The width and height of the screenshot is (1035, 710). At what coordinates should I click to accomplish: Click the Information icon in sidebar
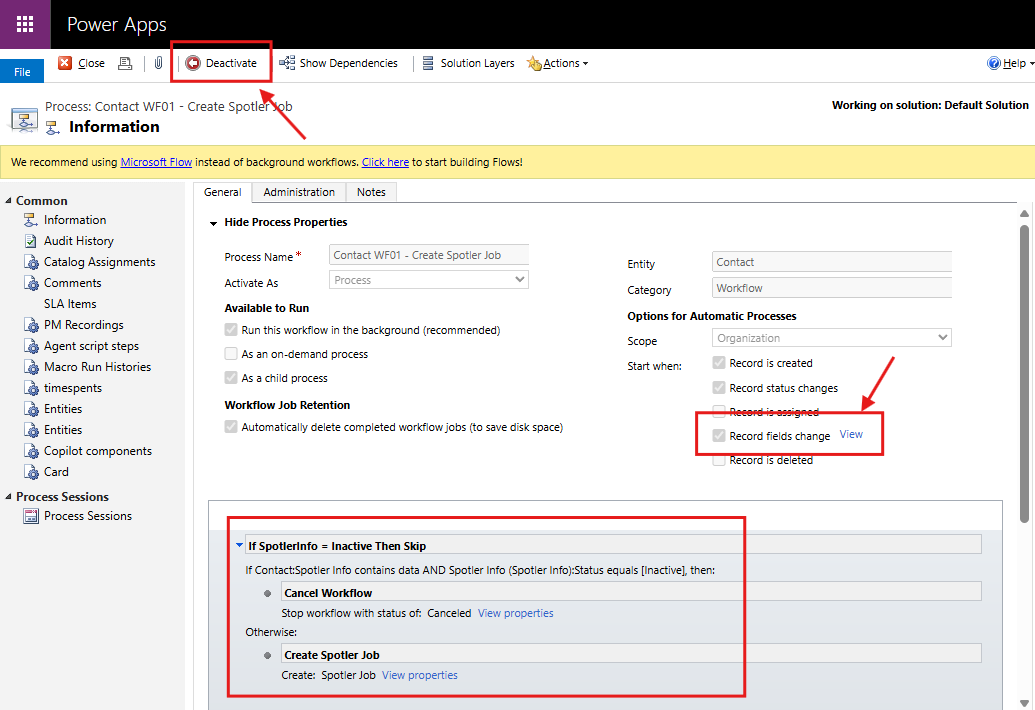(30, 220)
